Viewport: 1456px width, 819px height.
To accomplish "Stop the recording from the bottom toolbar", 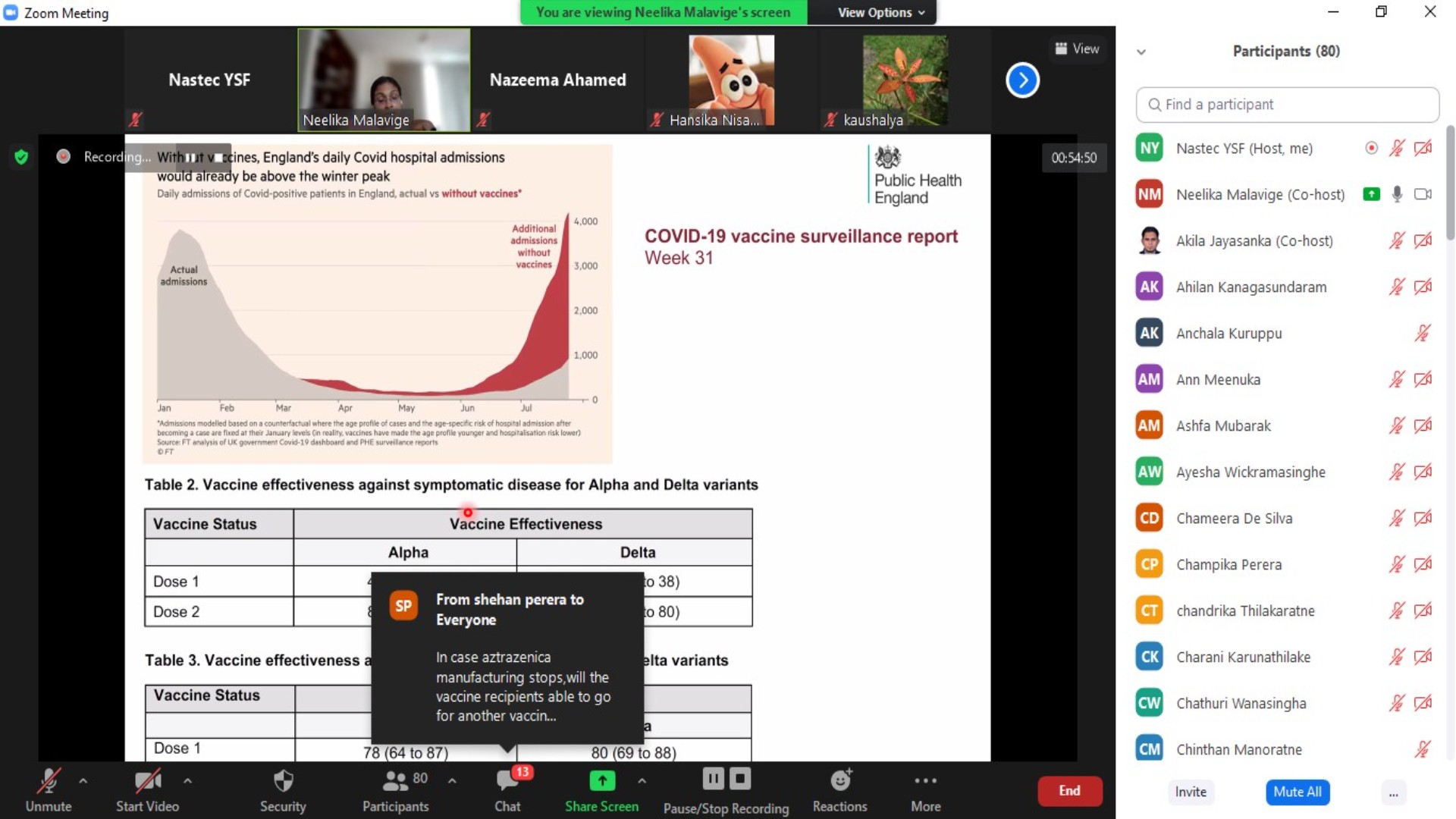I will coord(740,779).
